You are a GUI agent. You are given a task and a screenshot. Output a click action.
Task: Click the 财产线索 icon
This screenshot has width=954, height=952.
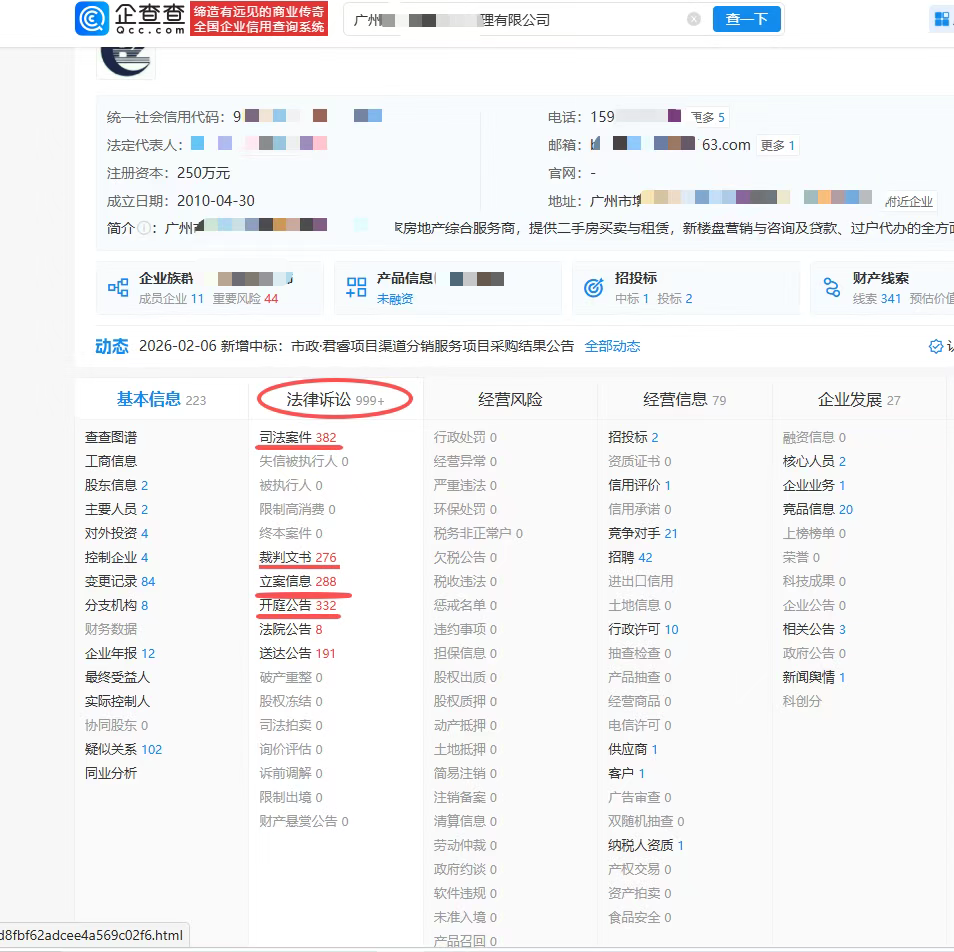coord(832,288)
